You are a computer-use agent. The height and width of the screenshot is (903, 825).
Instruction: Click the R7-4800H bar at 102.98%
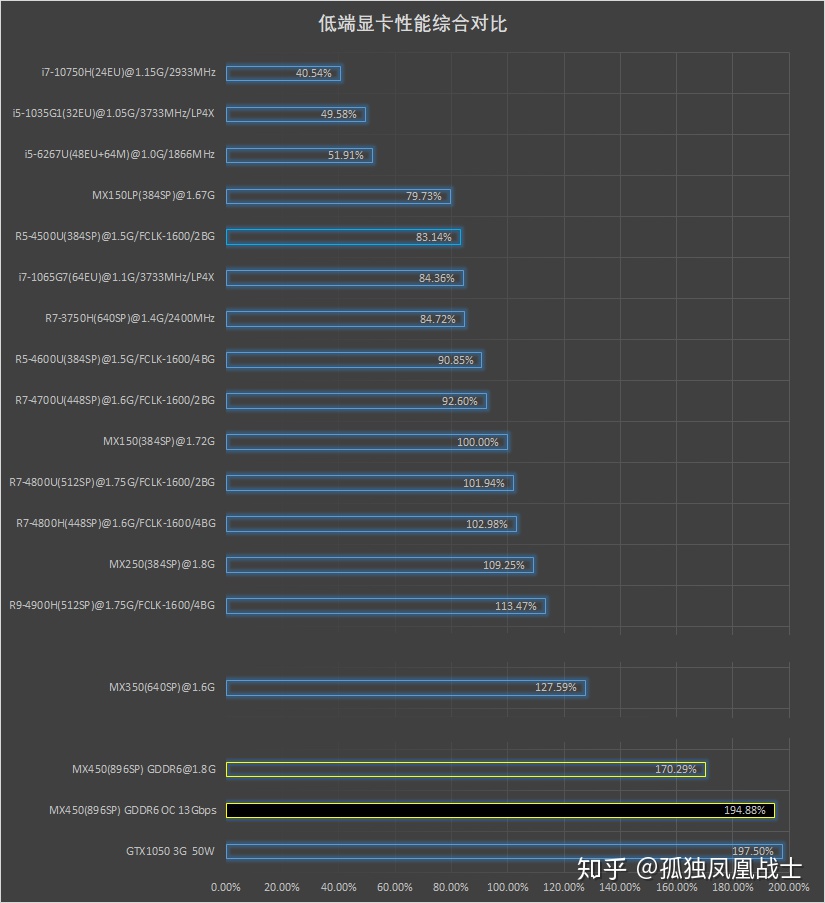(x=371, y=523)
